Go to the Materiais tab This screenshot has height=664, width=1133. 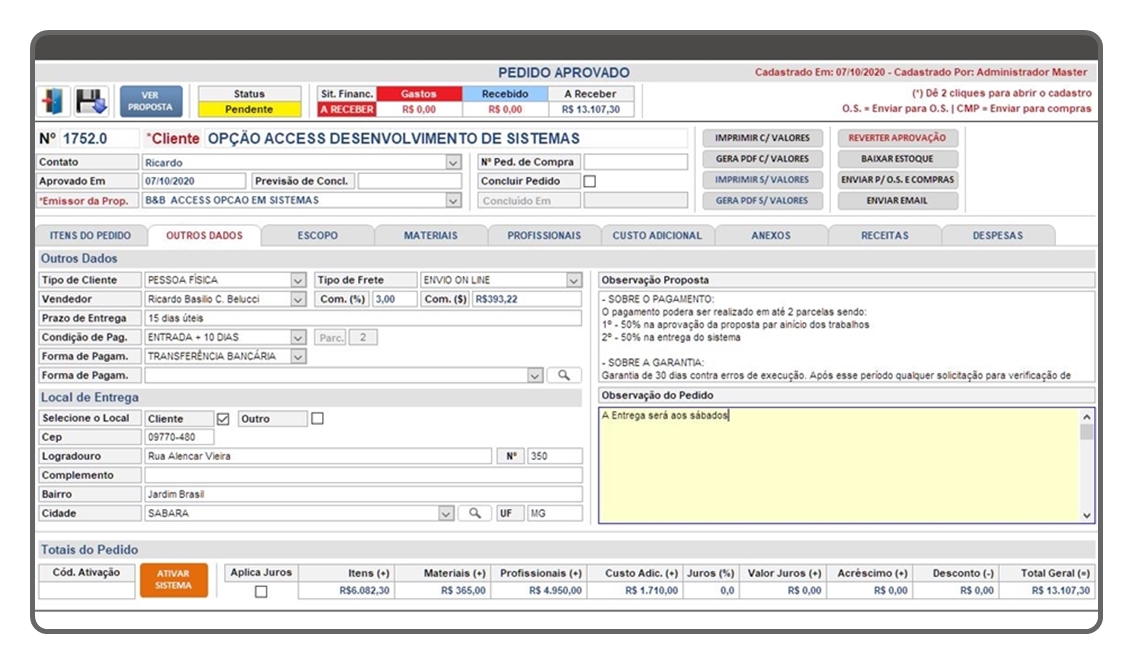point(431,236)
